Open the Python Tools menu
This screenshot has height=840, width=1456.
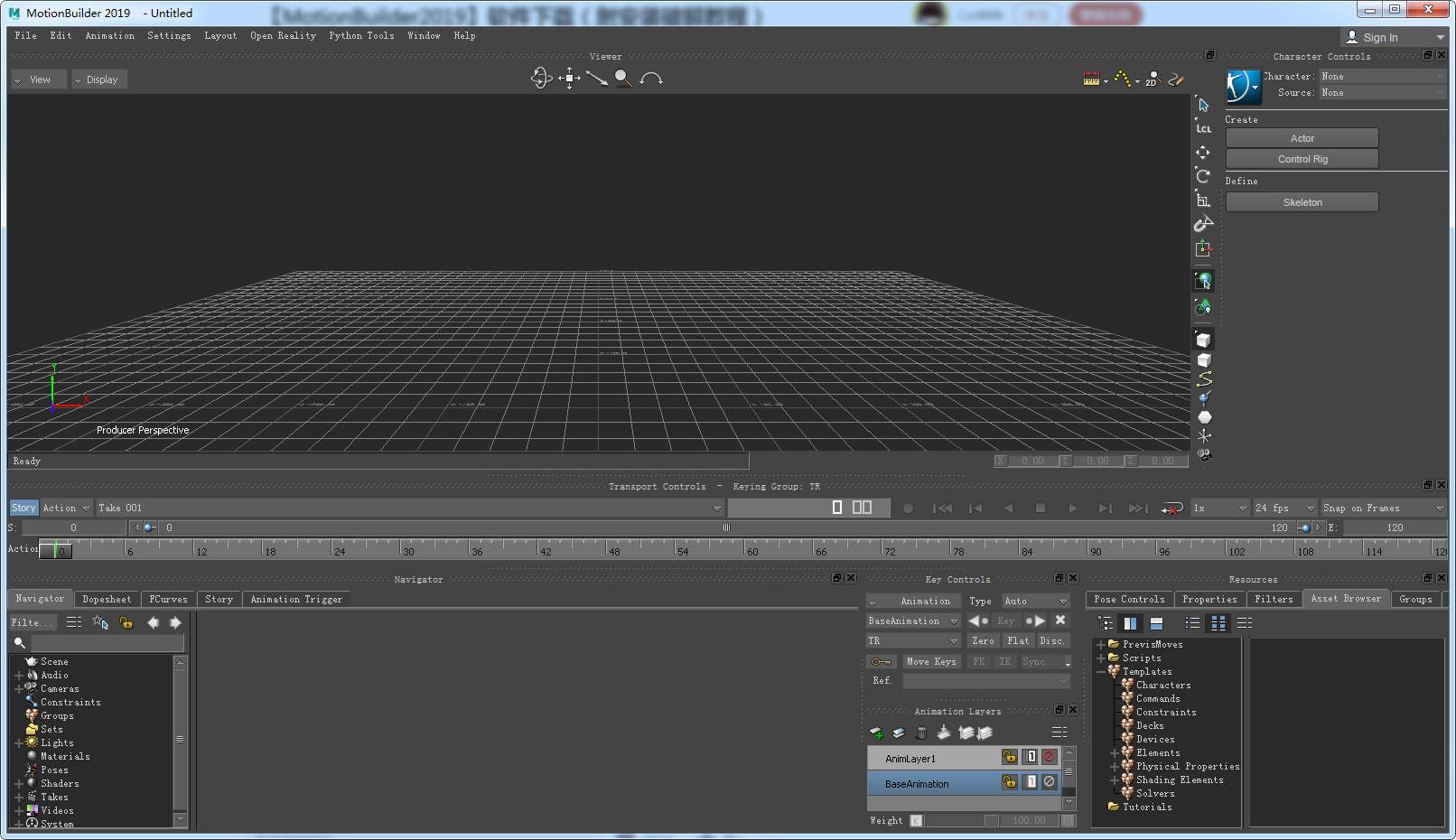[361, 36]
